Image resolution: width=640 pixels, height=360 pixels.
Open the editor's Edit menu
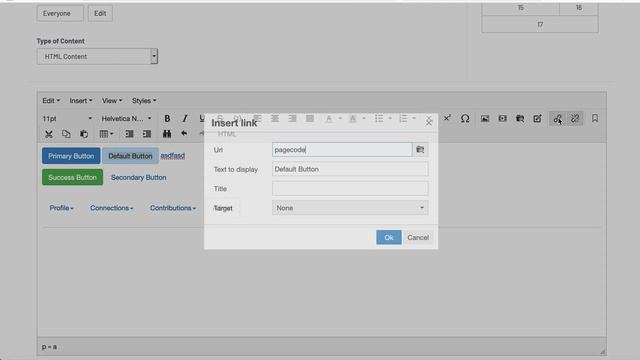51,100
